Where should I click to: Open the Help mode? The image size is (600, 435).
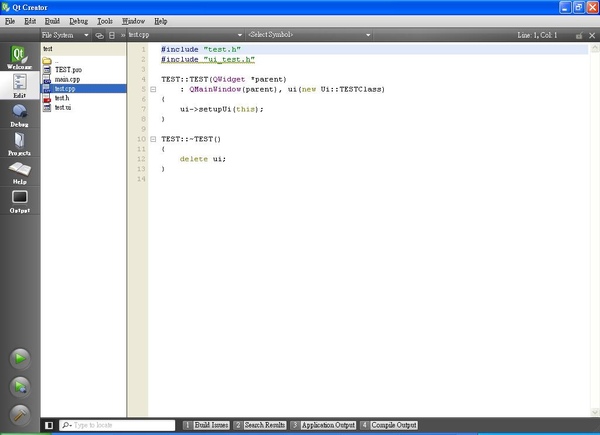tap(19, 172)
